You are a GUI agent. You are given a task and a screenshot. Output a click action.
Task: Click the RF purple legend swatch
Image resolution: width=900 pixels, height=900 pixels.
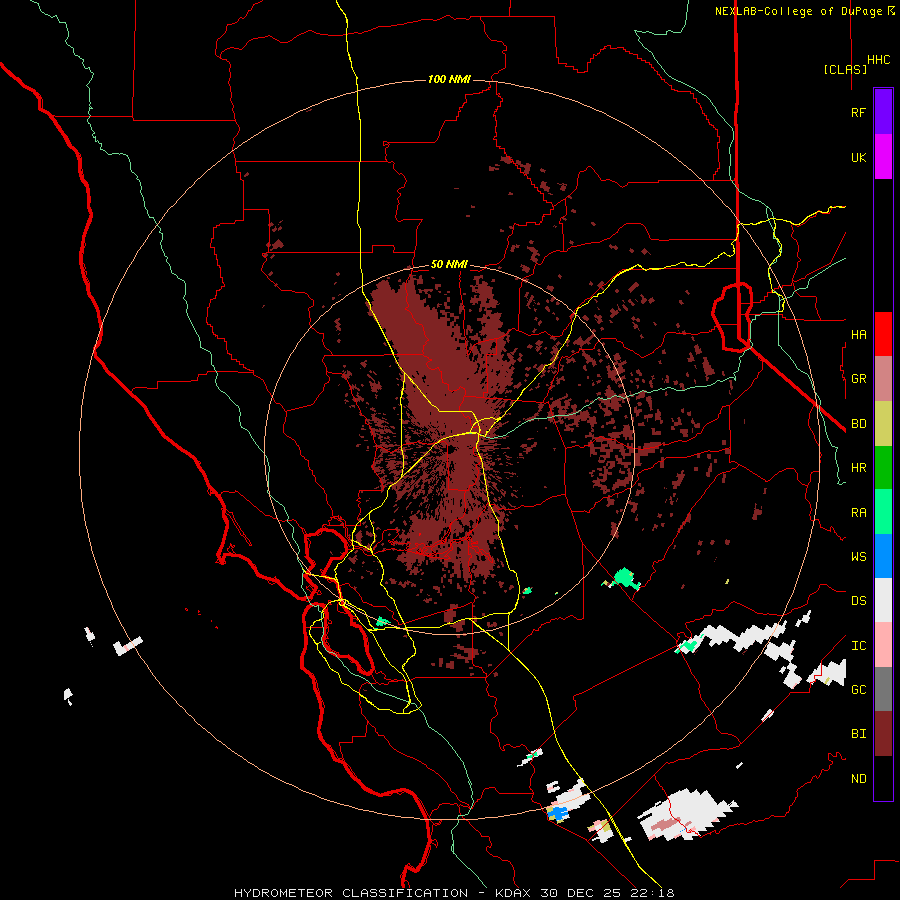click(x=883, y=112)
